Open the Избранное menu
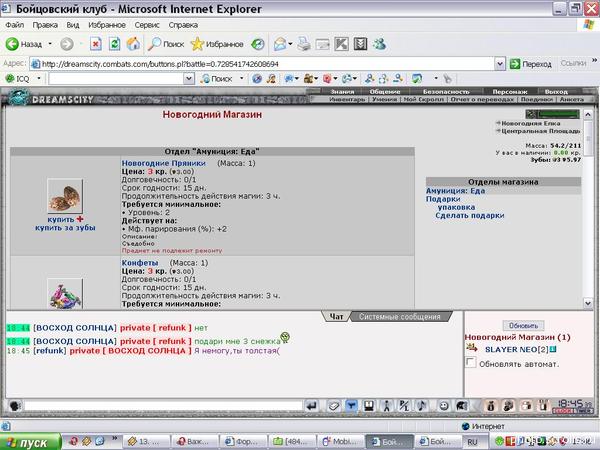The width and height of the screenshot is (600, 450). (x=107, y=25)
